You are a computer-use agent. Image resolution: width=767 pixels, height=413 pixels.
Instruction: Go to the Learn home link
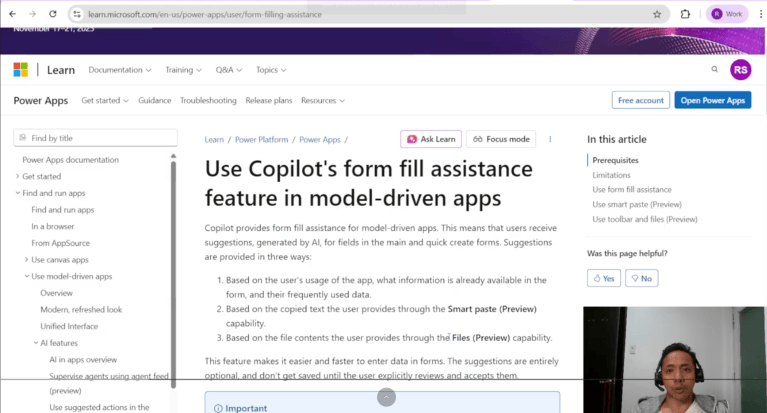[61, 70]
